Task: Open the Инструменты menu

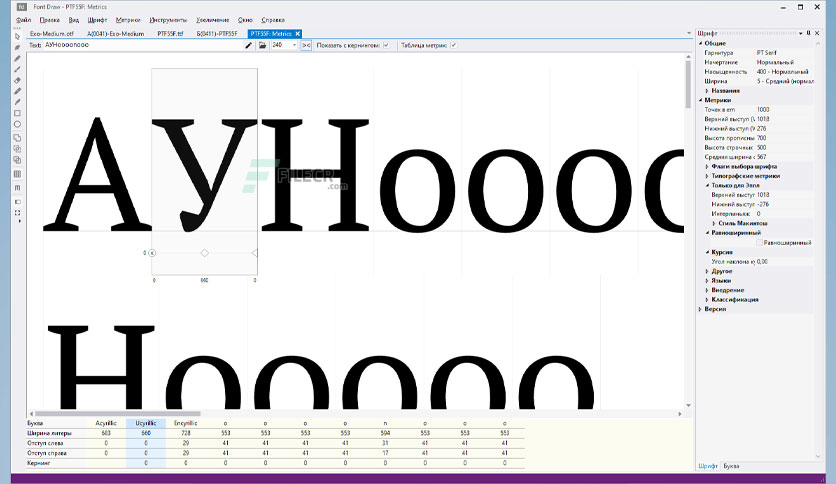Action: (x=168, y=20)
